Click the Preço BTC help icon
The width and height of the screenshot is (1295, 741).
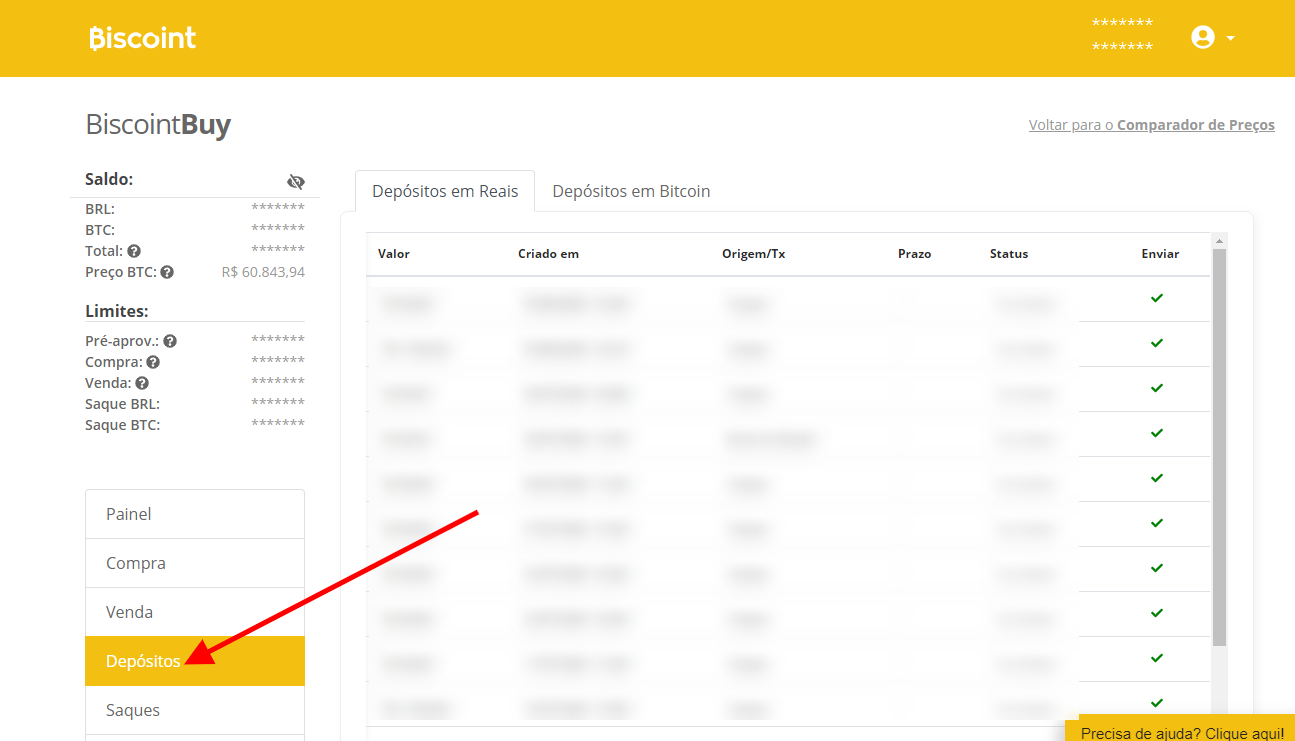pyautogui.click(x=167, y=272)
